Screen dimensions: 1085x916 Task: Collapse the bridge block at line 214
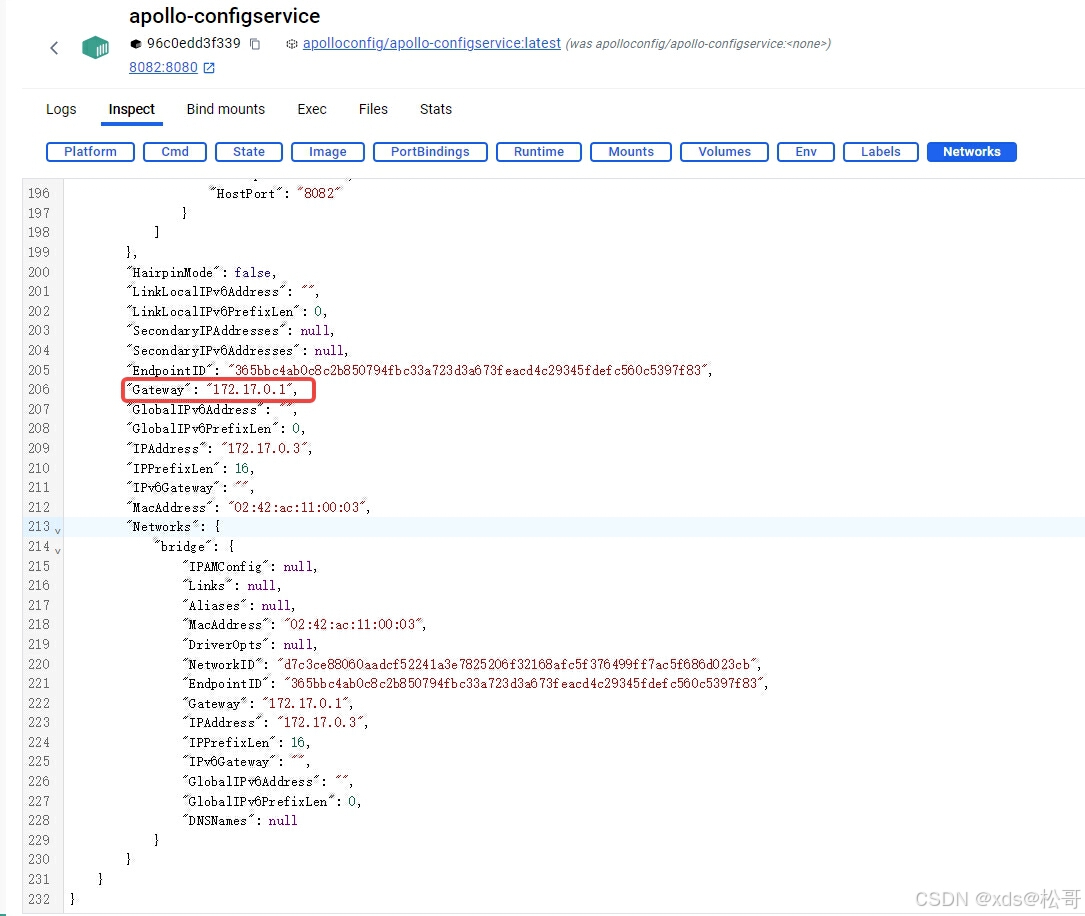57,551
